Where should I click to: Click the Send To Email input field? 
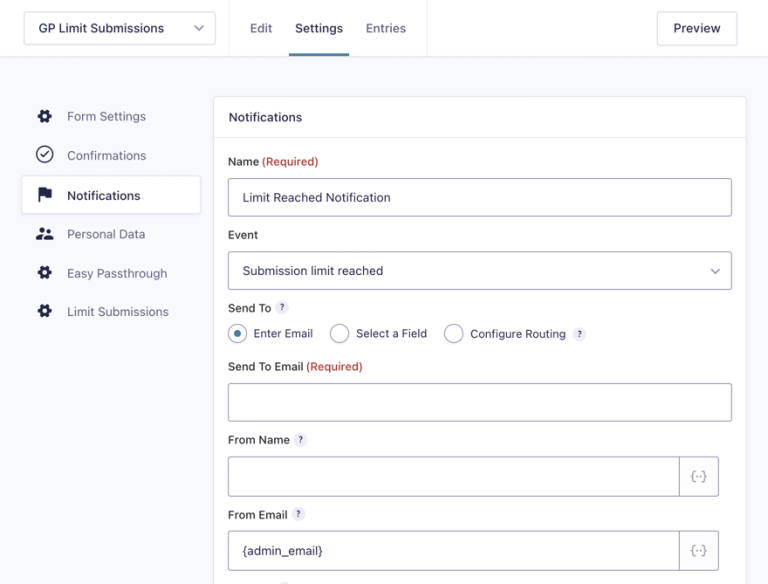coord(479,402)
